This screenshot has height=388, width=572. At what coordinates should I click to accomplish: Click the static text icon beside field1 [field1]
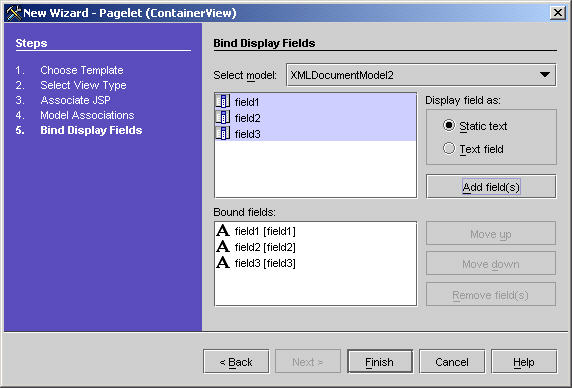click(223, 230)
